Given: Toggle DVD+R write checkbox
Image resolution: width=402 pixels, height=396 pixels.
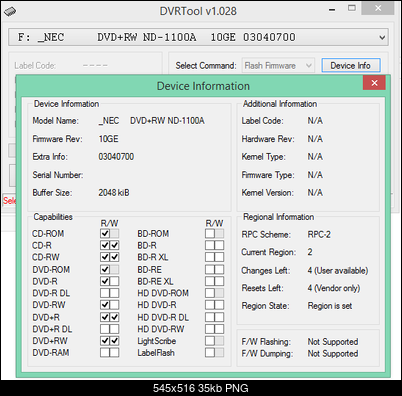Looking at the screenshot, I should click(x=114, y=317).
